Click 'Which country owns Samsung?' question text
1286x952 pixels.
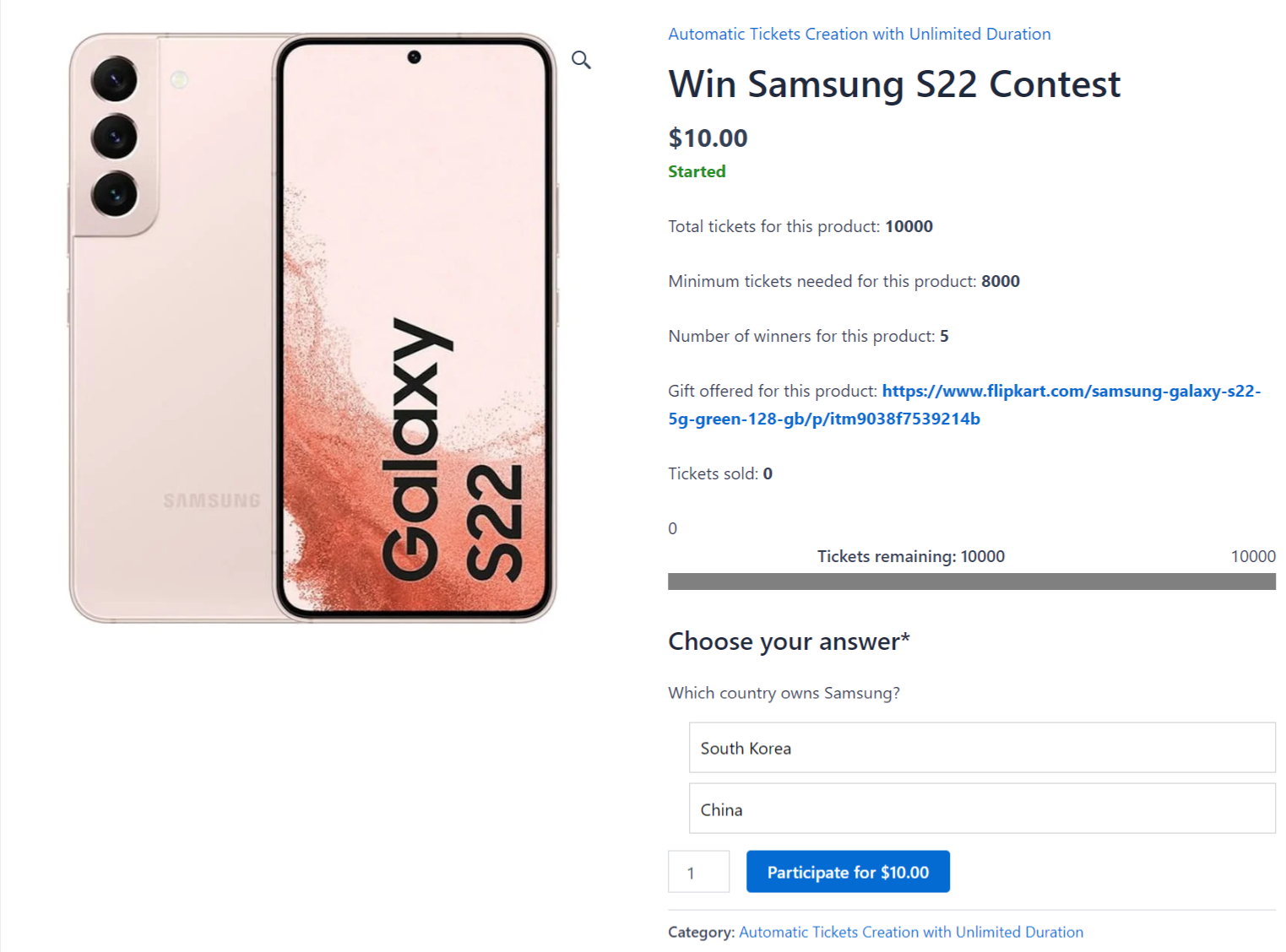(x=784, y=693)
